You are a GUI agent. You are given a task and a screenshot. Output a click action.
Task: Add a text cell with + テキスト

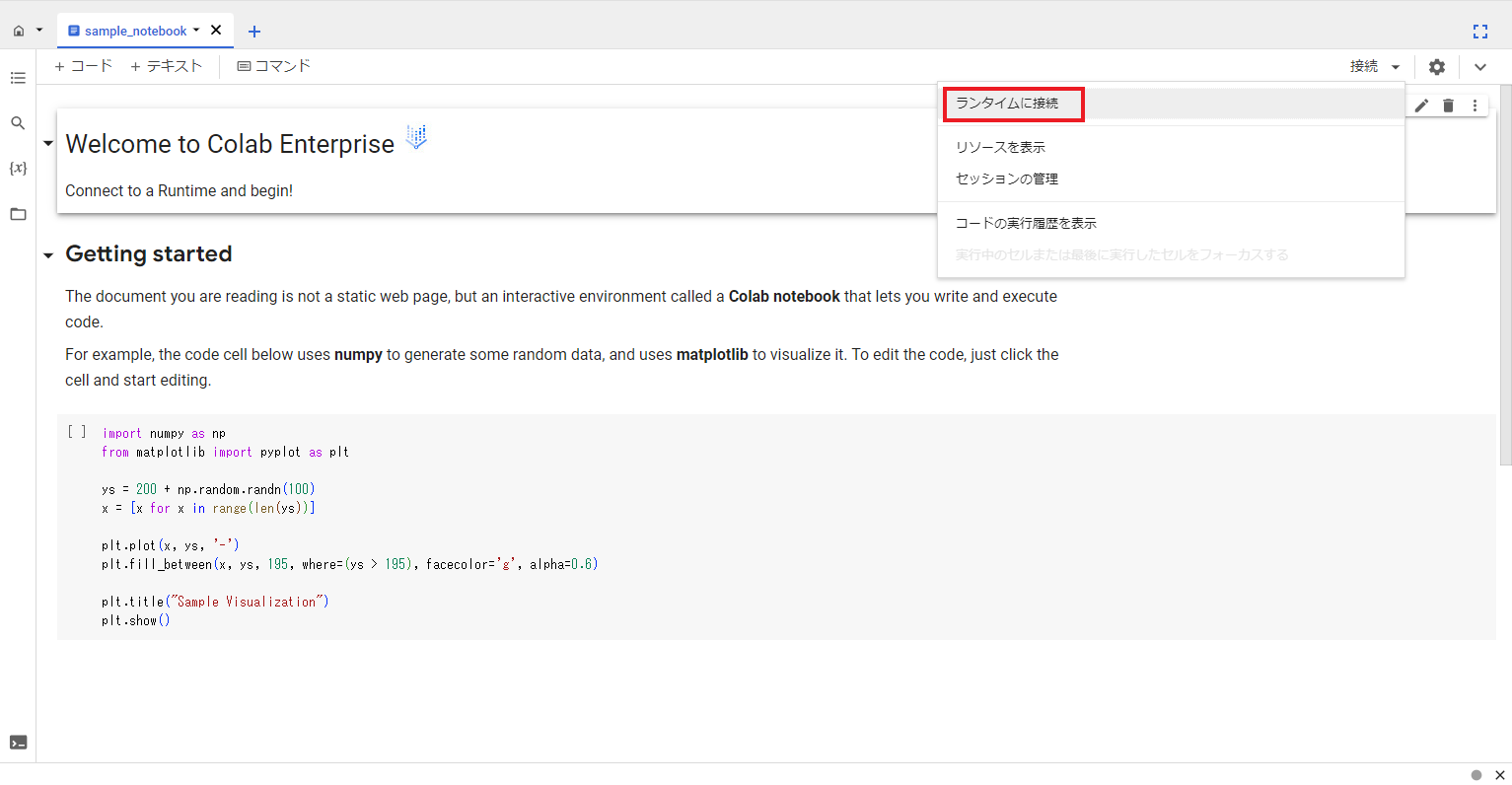coord(167,66)
